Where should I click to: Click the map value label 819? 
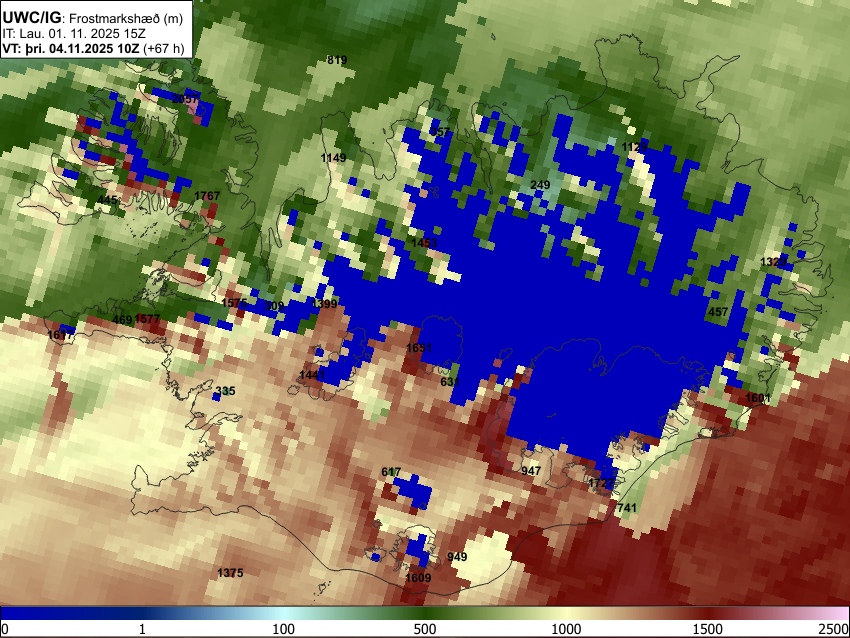(x=337, y=60)
